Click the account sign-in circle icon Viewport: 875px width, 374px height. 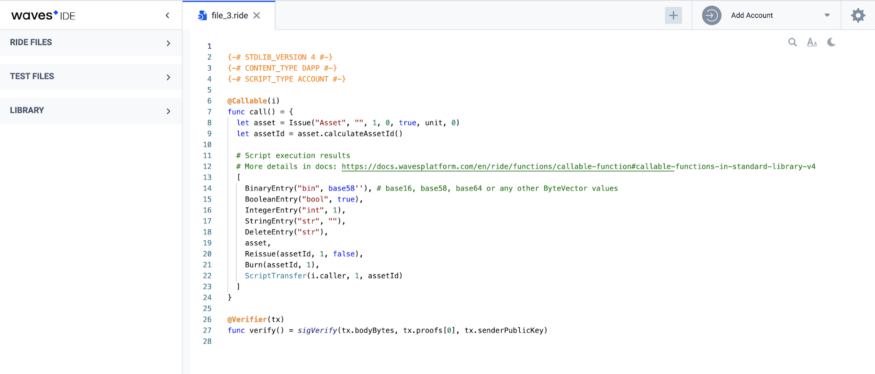[x=711, y=16]
